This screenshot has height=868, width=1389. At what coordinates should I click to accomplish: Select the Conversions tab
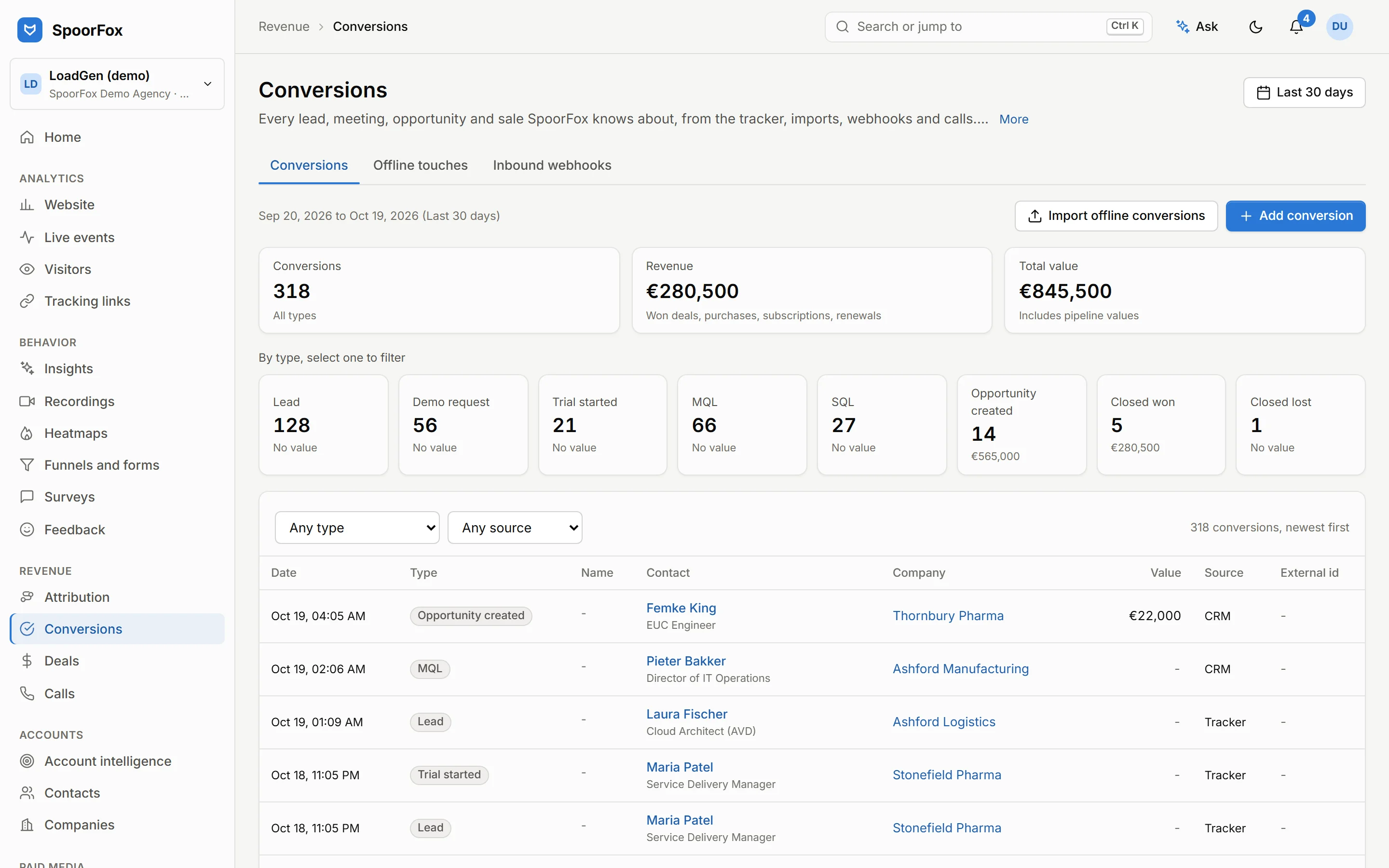(309, 165)
